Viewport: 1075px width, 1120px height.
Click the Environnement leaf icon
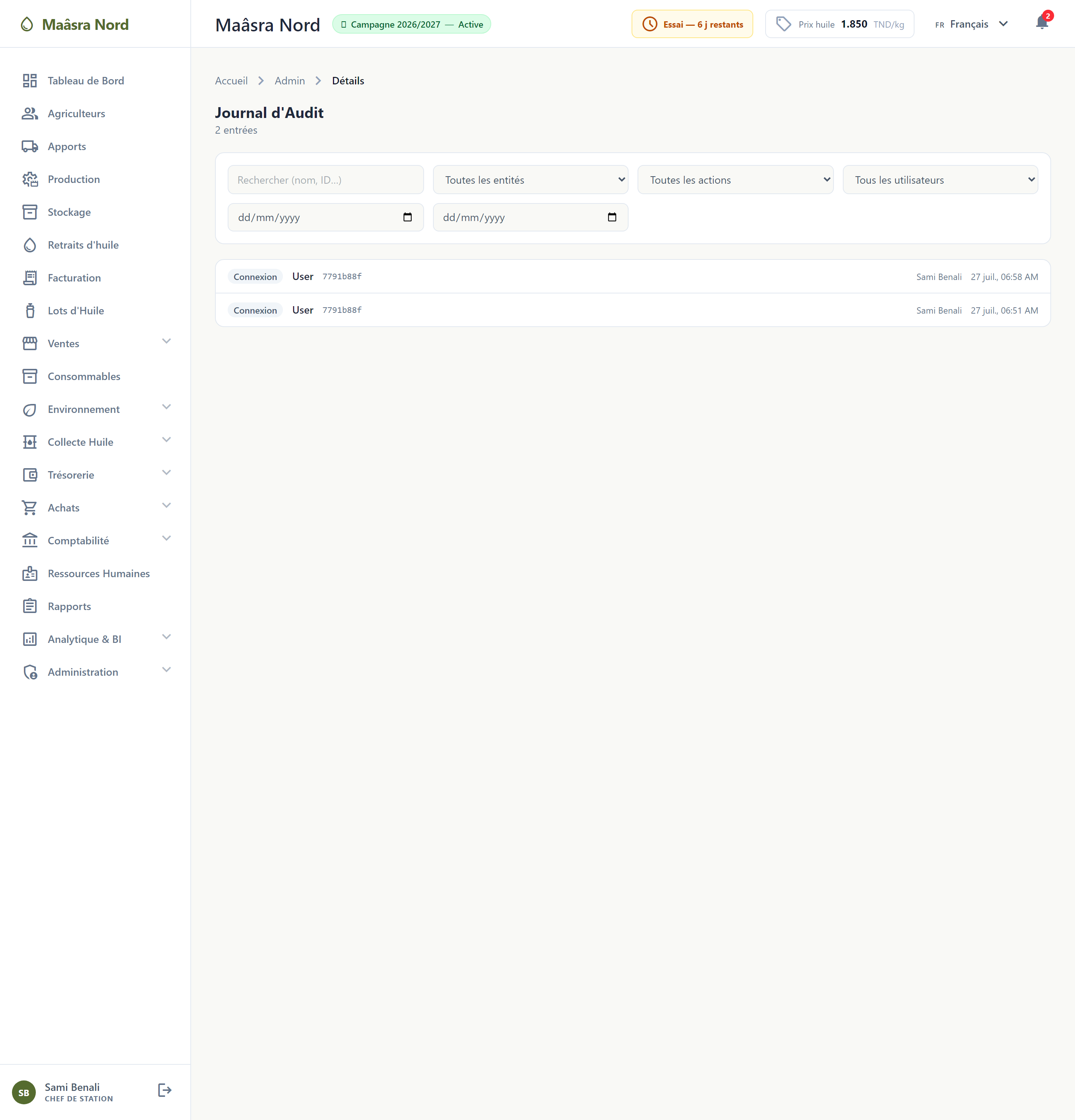30,409
